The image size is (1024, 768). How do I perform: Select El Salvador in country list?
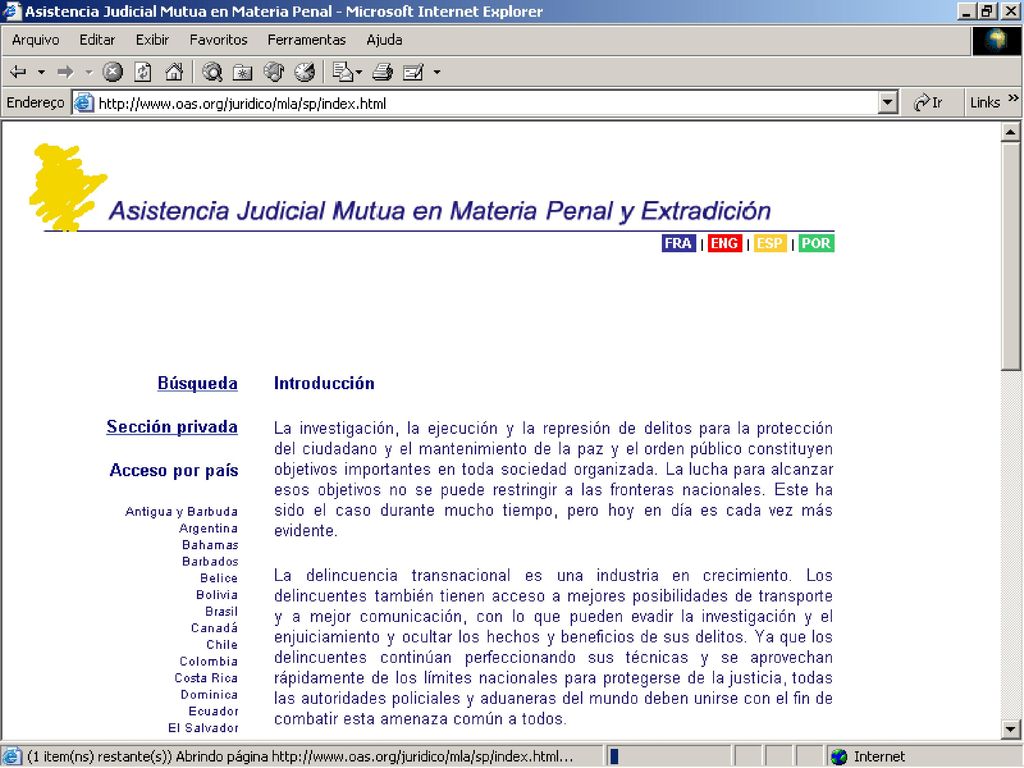(203, 728)
